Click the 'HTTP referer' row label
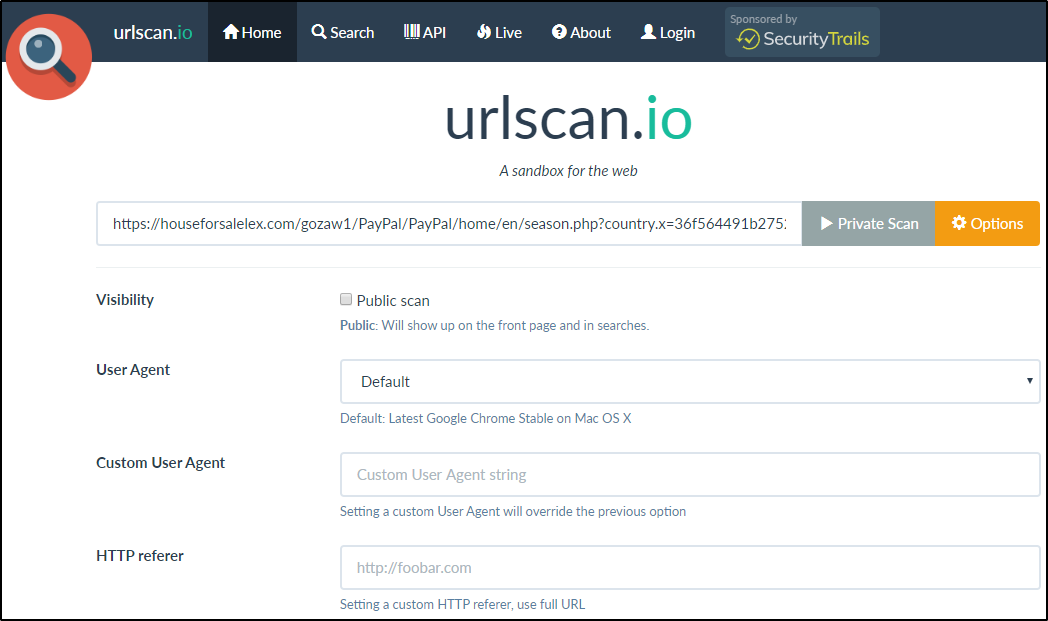This screenshot has height=621, width=1048. (x=140, y=555)
